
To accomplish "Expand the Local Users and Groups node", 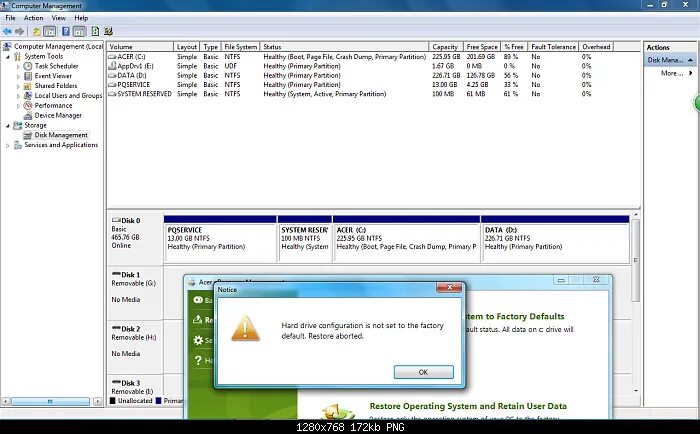I will pyautogui.click(x=18, y=96).
